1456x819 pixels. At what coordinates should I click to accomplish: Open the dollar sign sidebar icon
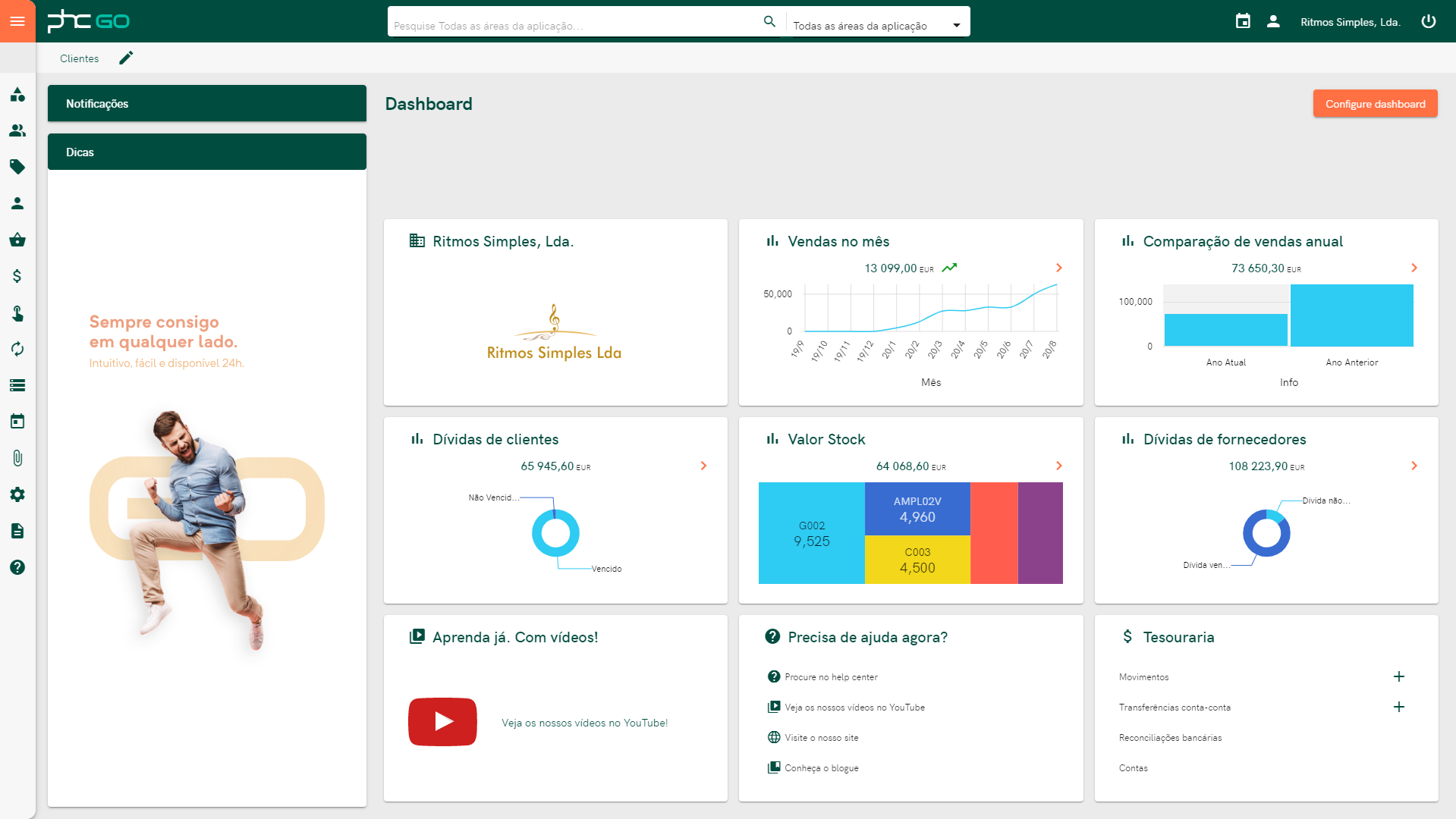coord(17,276)
